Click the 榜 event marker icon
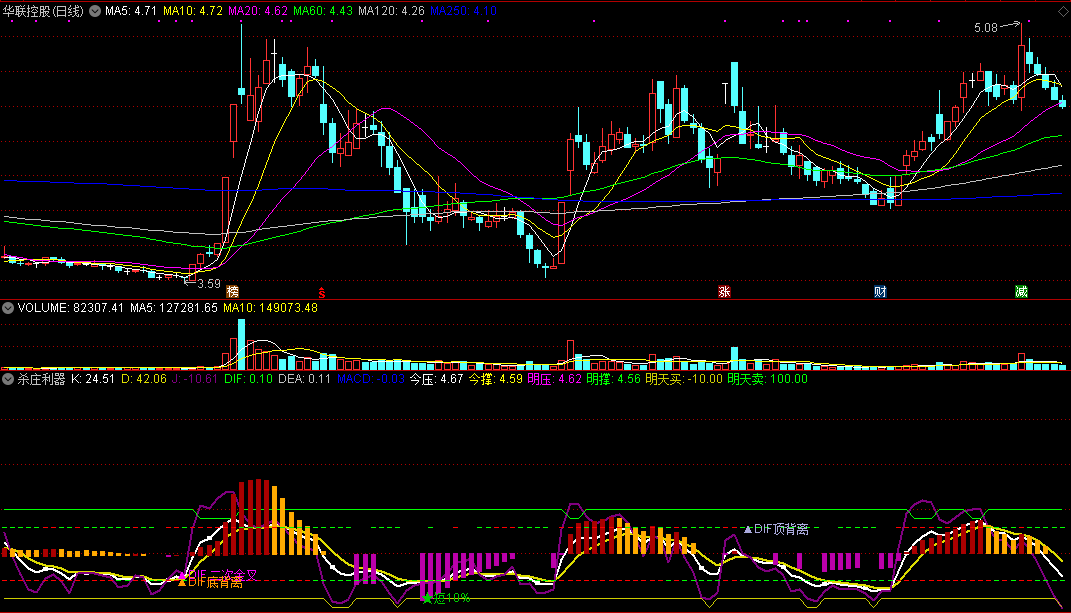This screenshot has width=1071, height=613. [x=233, y=292]
